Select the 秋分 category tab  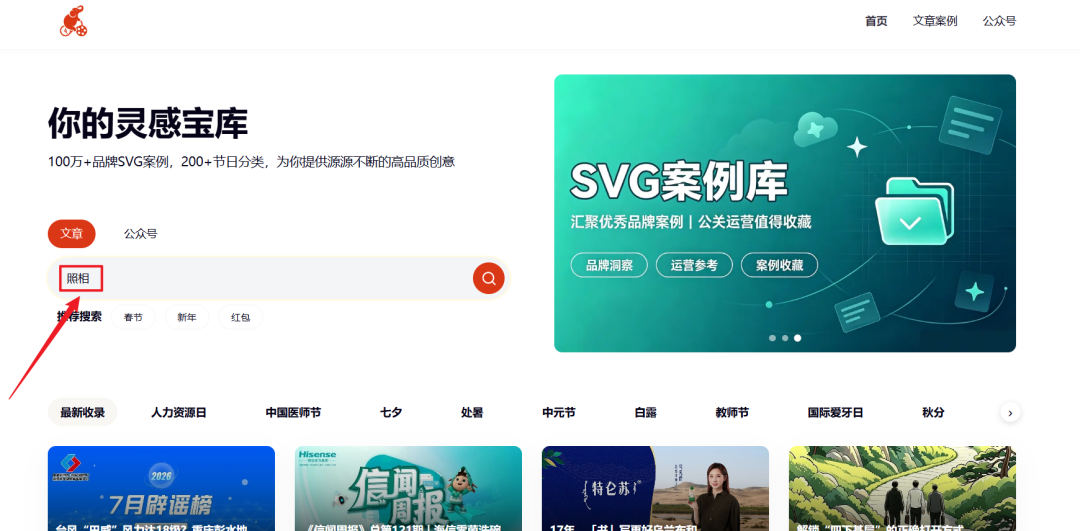pyautogui.click(x=933, y=413)
